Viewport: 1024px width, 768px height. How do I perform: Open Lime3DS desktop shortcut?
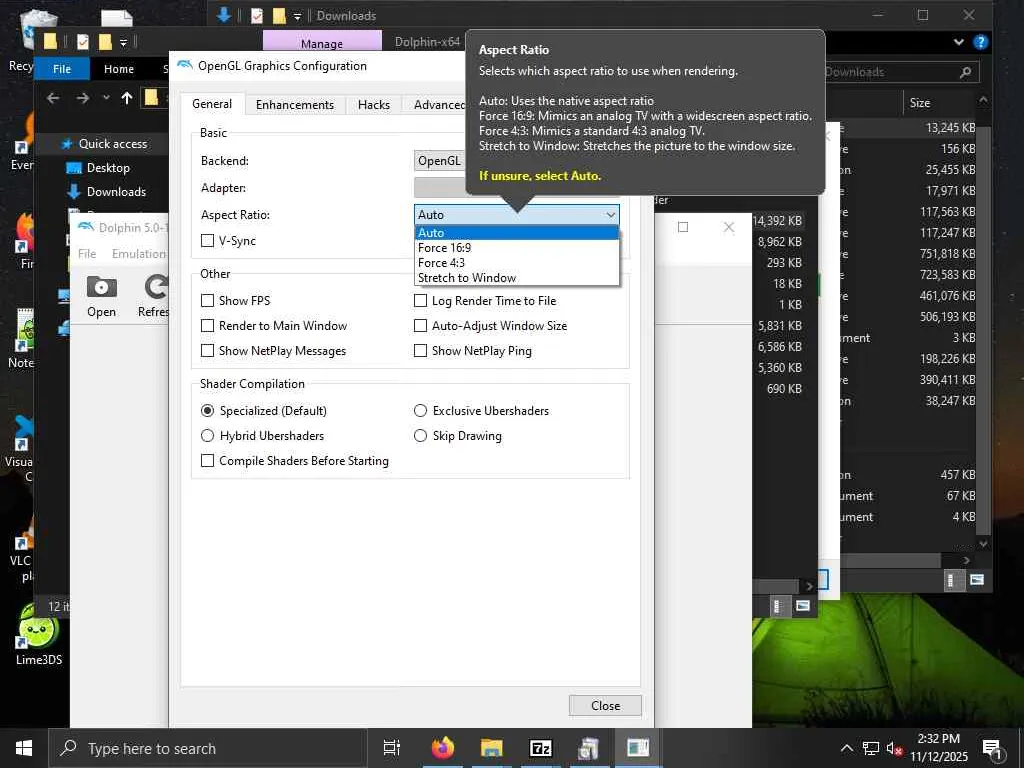pos(38,633)
